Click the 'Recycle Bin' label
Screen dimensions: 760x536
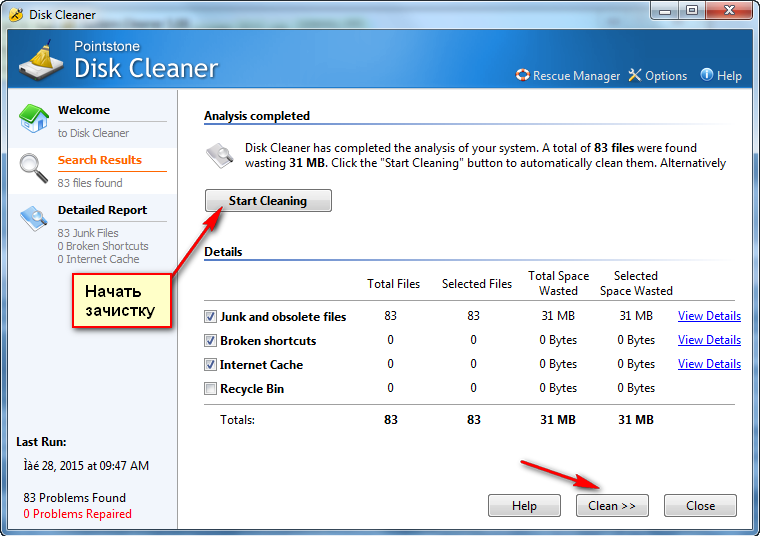252,389
